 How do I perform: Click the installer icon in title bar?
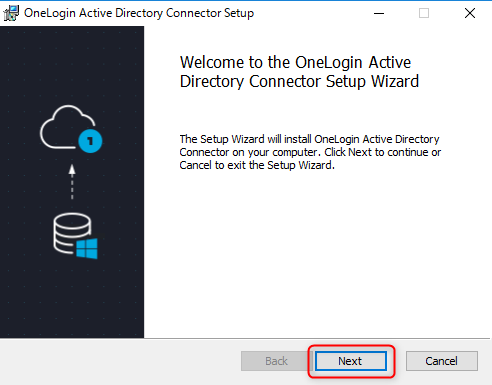point(11,13)
